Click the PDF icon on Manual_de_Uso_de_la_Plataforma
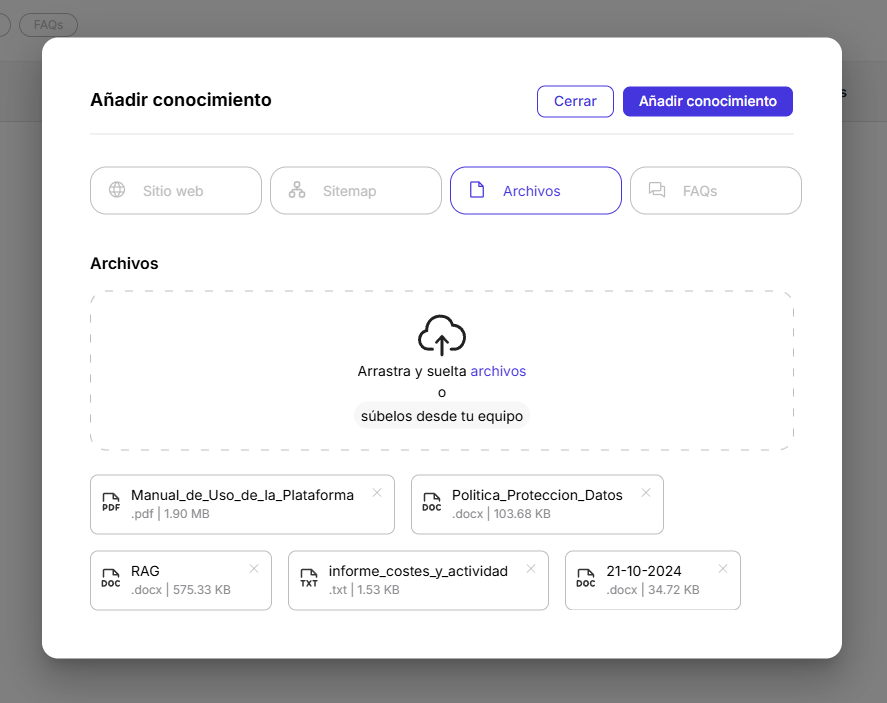This screenshot has height=703, width=887. [x=111, y=503]
